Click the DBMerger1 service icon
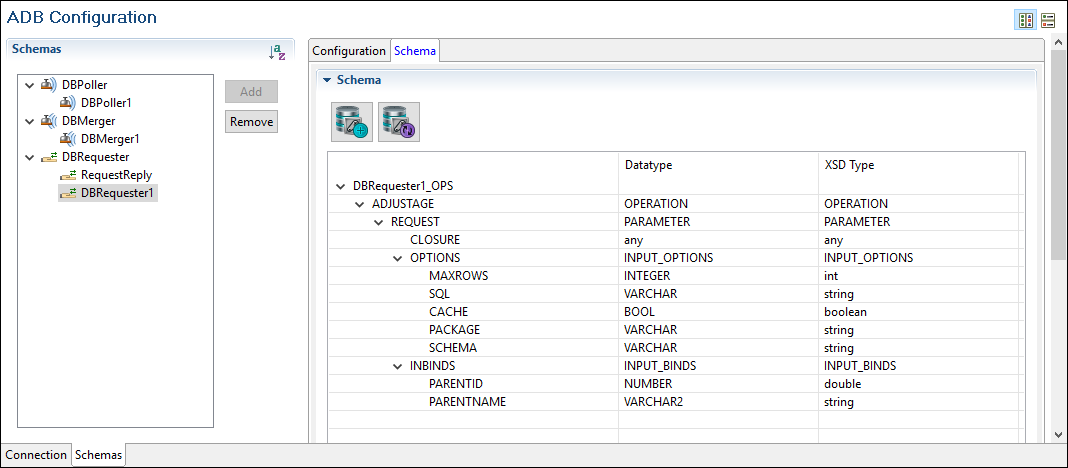The height and width of the screenshot is (468, 1068). click(67, 139)
